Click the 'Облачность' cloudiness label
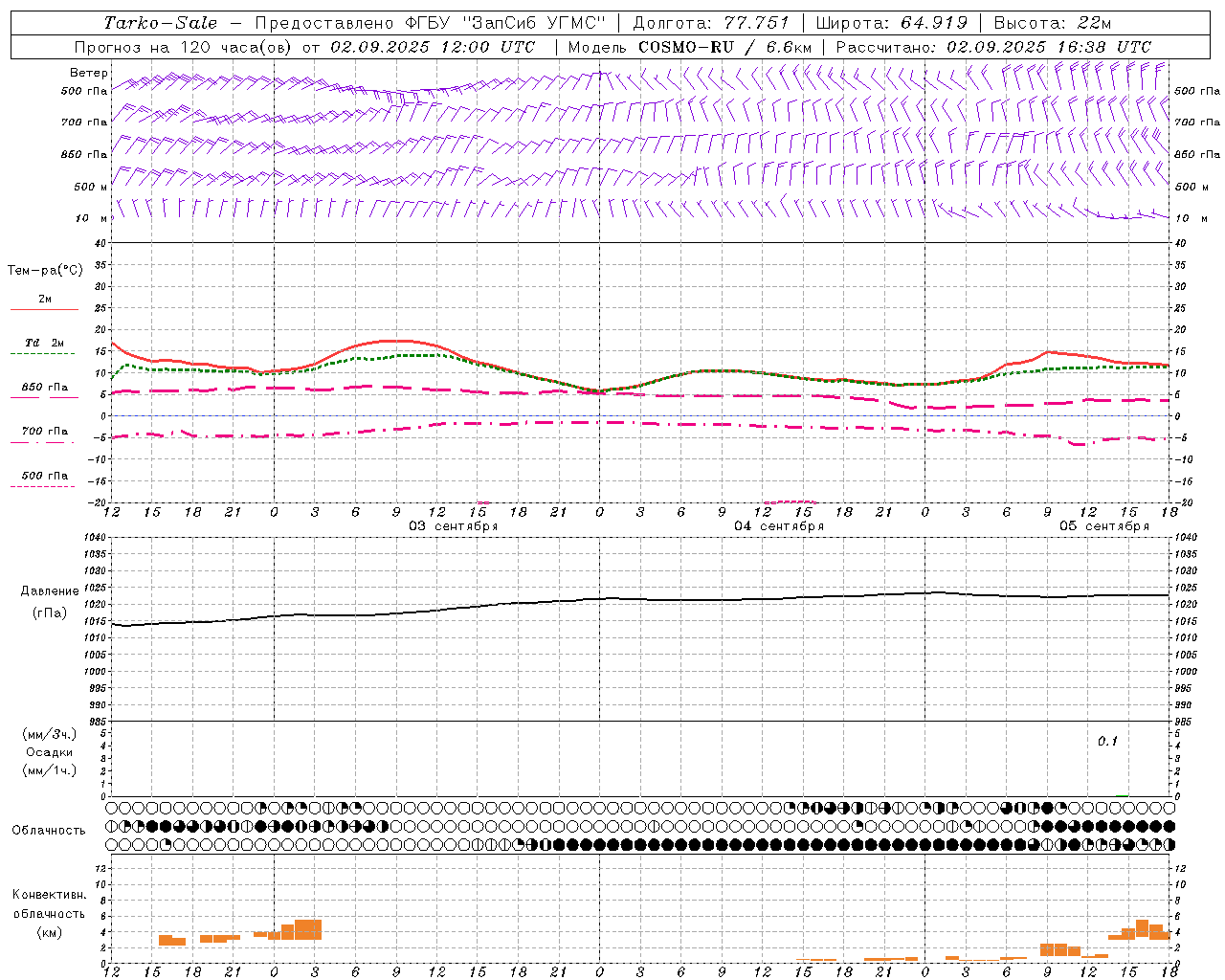Viewport: 1225px width, 980px height. [x=49, y=831]
